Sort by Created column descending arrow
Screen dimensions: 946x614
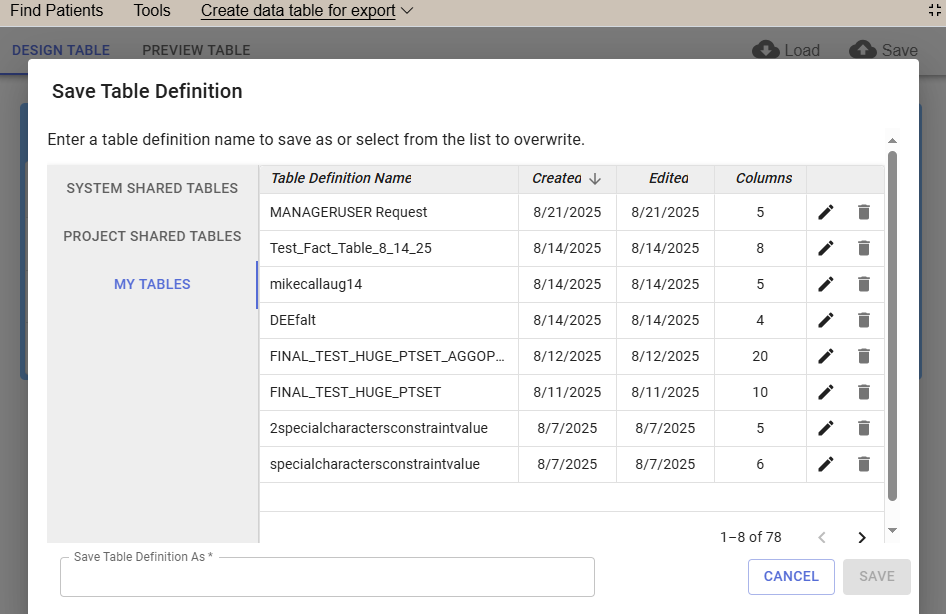(595, 179)
